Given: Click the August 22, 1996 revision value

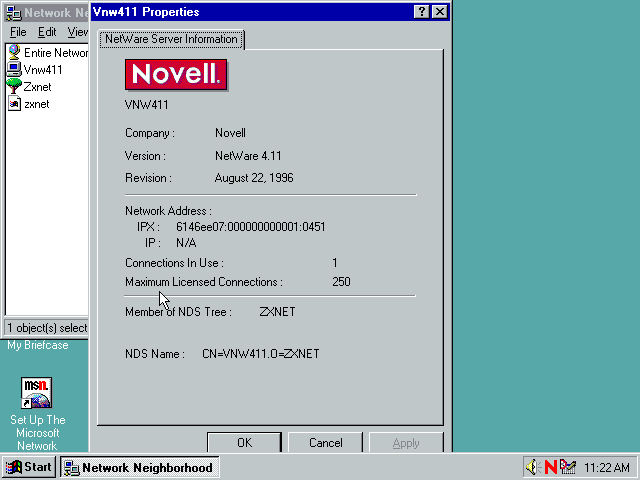Looking at the screenshot, I should point(254,178).
